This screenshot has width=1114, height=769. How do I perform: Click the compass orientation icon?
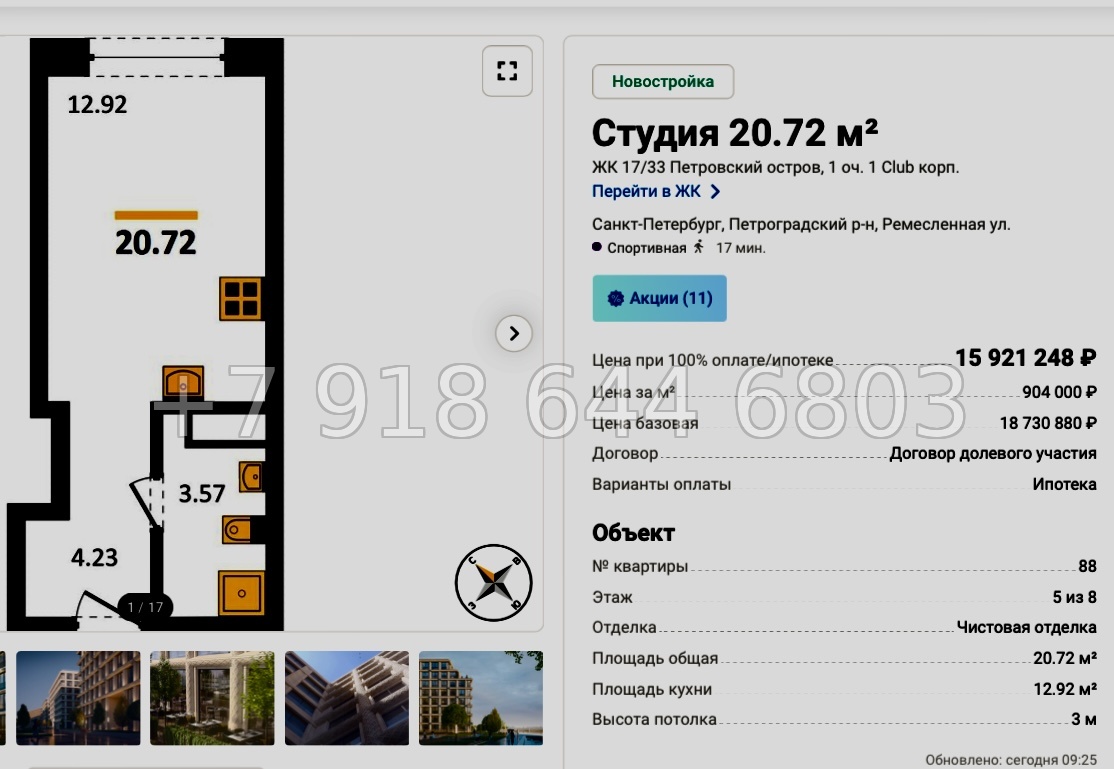493,583
